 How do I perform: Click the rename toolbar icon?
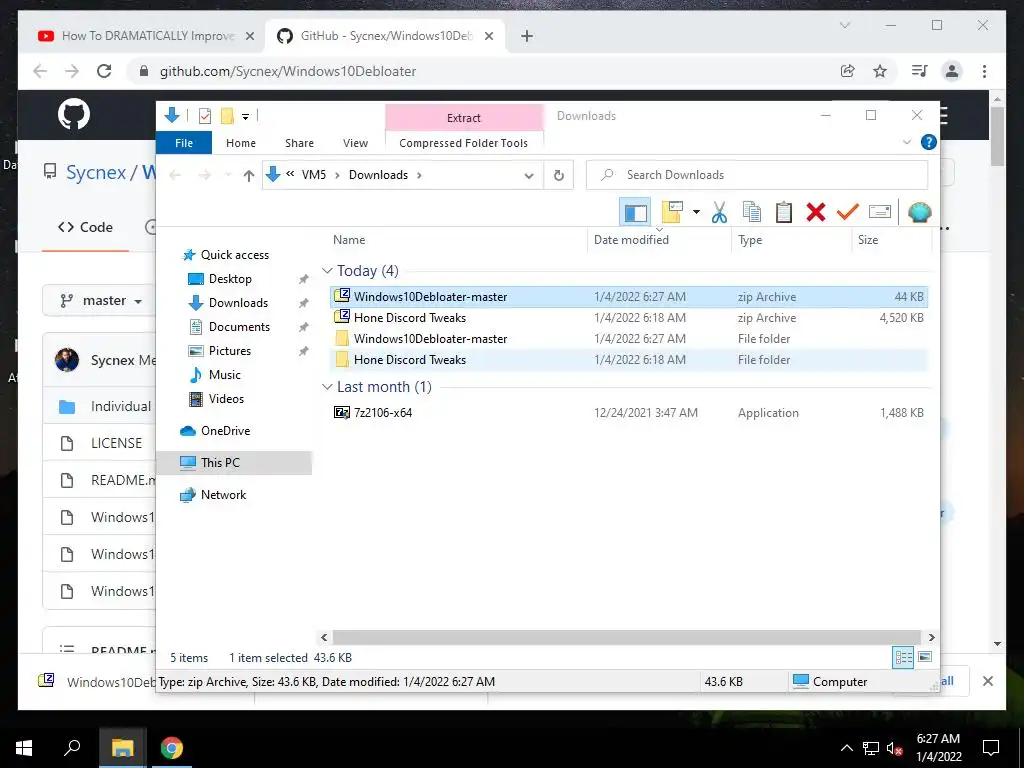(880, 212)
